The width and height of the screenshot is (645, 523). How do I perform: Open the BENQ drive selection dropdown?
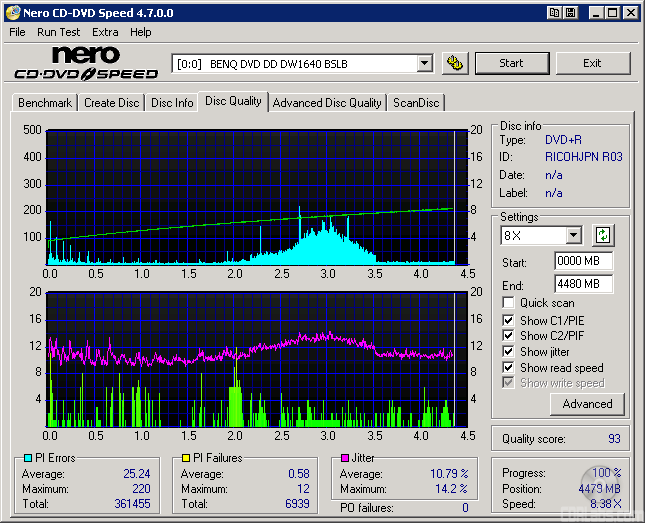[x=424, y=64]
